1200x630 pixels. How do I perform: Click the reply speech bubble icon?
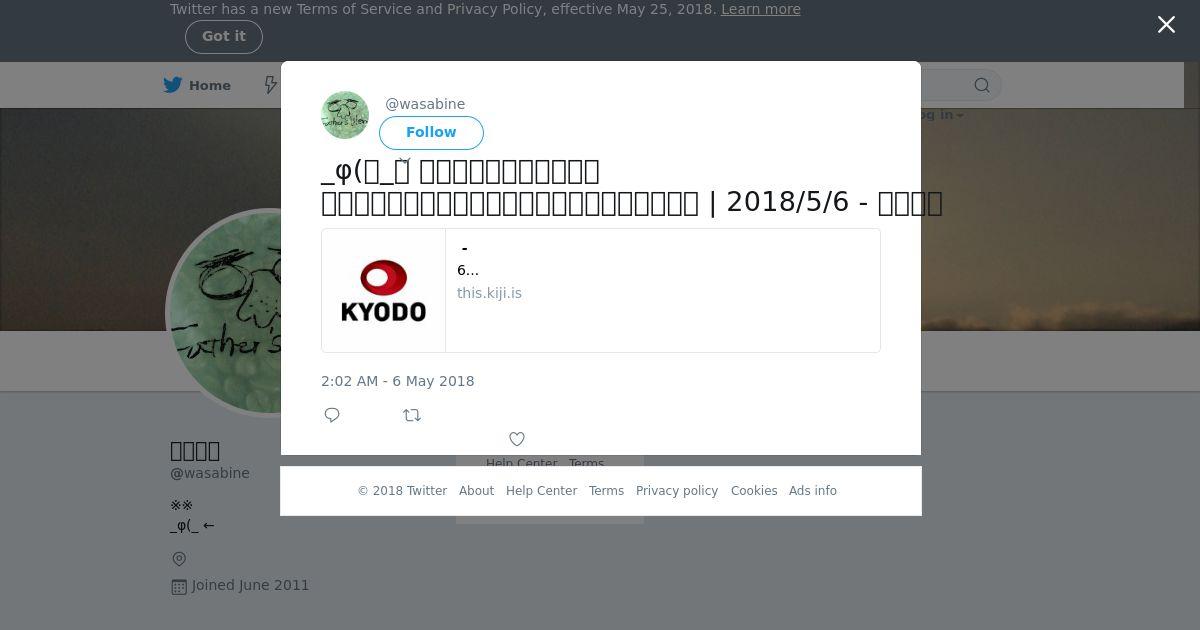point(332,415)
